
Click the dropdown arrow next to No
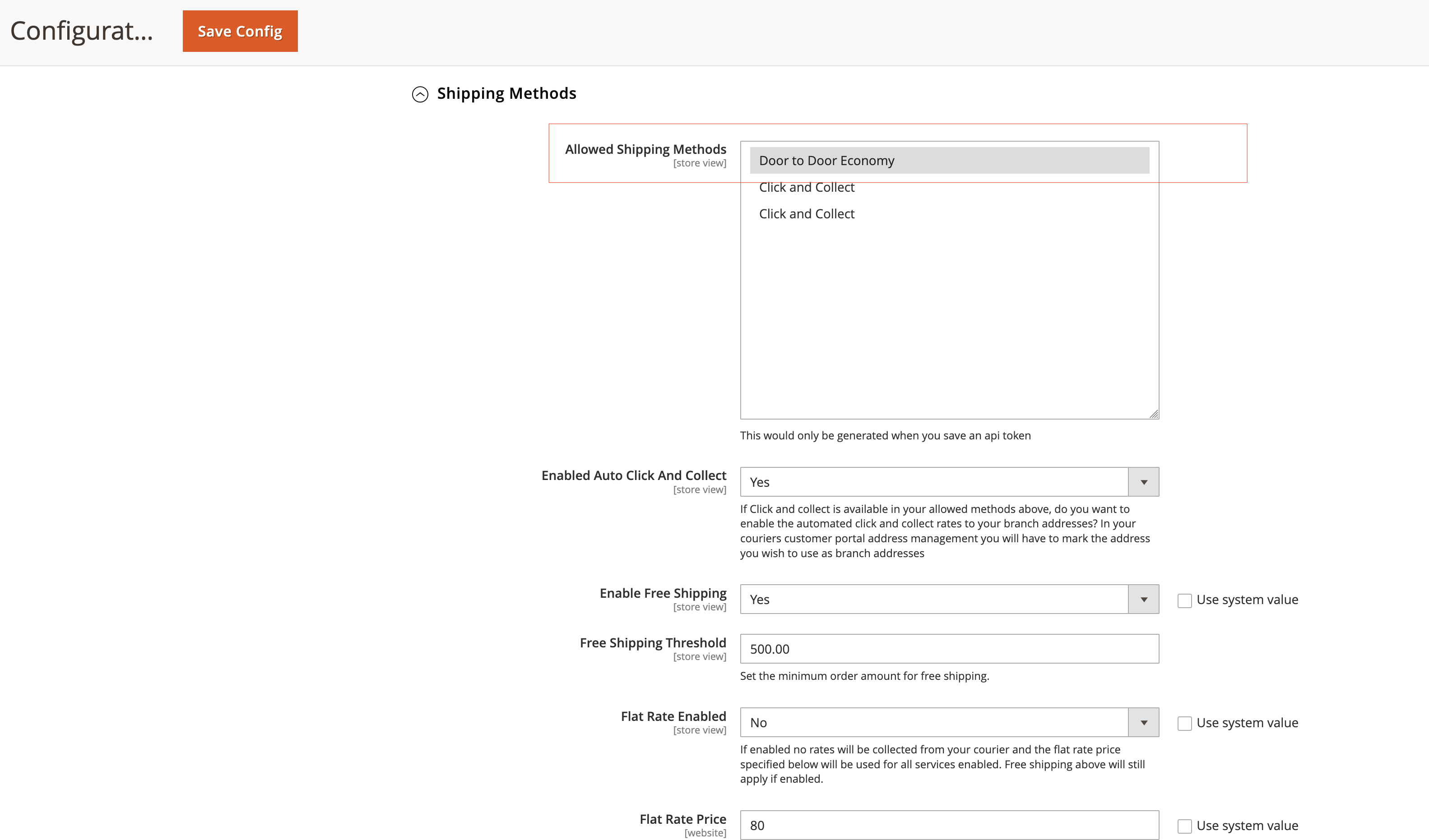[x=1144, y=723]
